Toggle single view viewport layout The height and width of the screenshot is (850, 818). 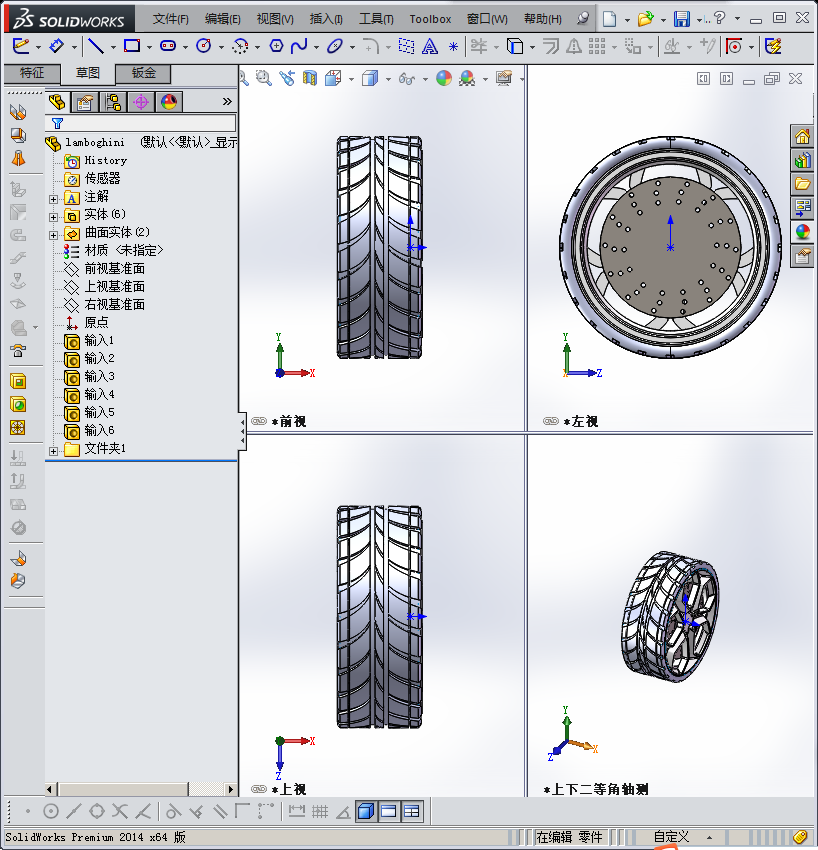pos(366,811)
